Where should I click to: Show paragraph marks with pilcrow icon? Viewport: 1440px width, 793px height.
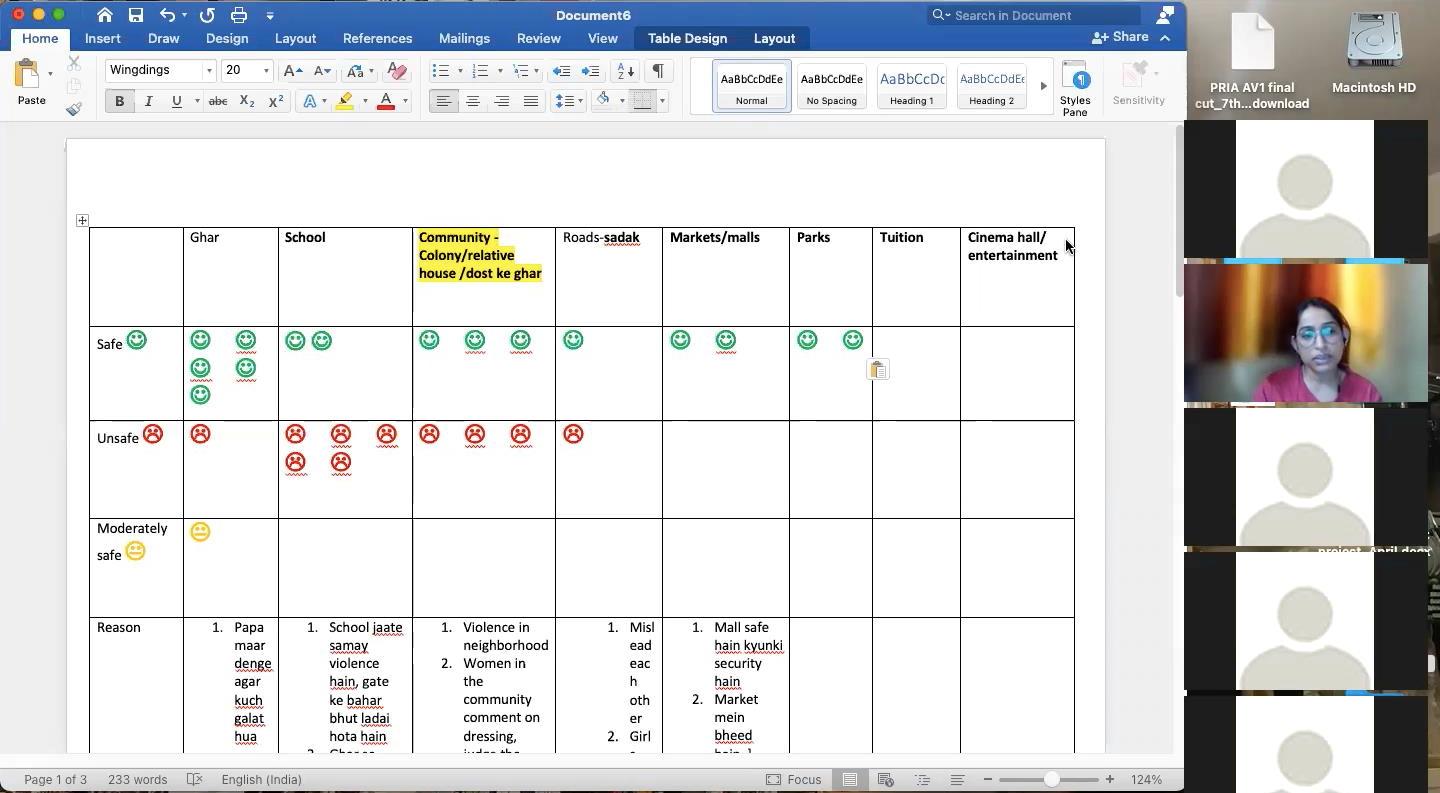[658, 71]
